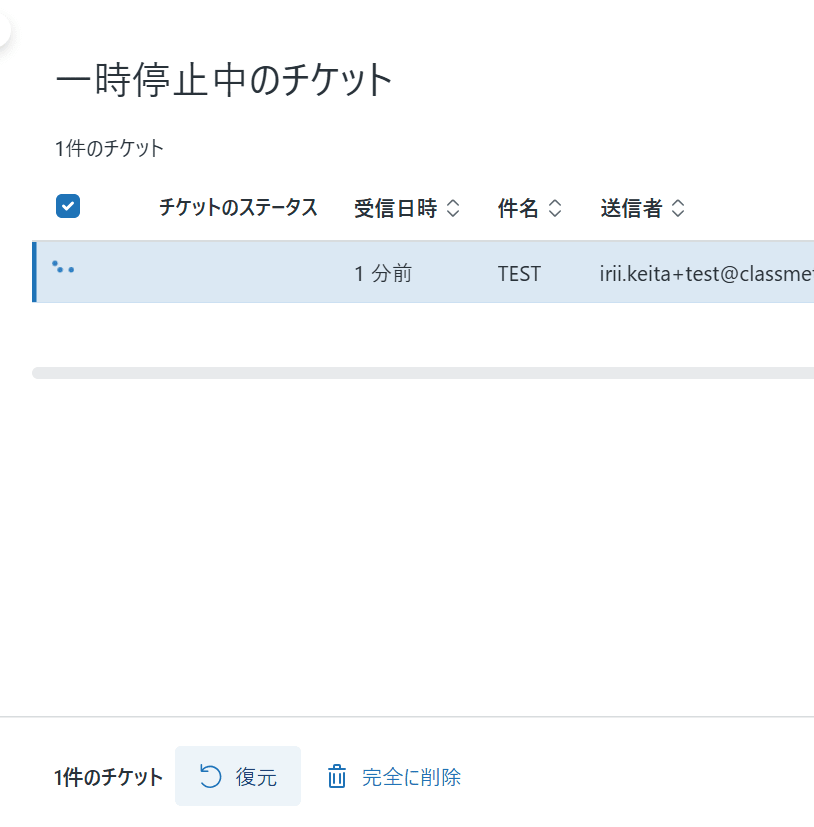The height and width of the screenshot is (827, 814).
Task: Click the horizontal scrollbar below the ticket list
Action: point(420,372)
